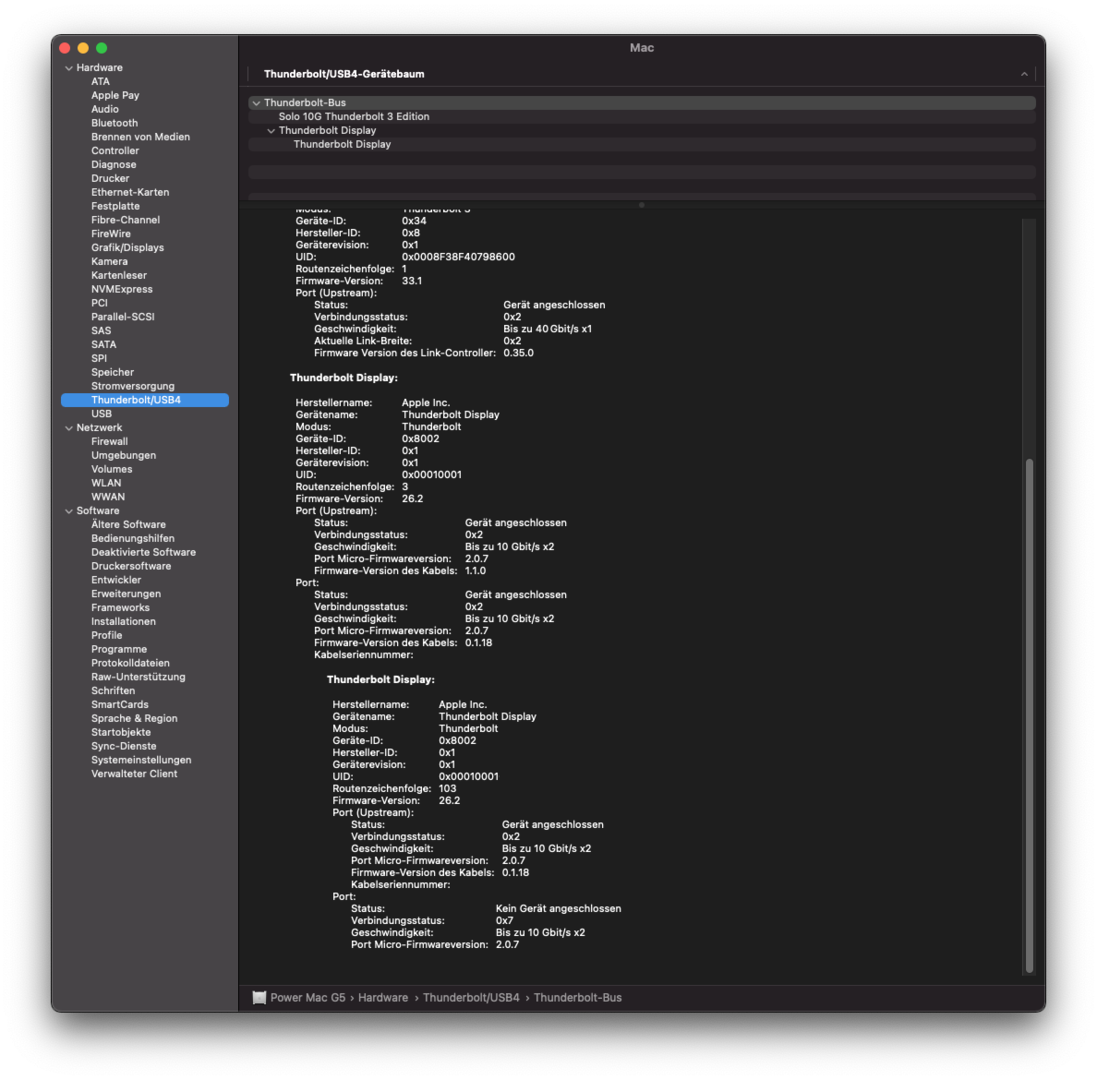This screenshot has height=1080, width=1097.
Task: Select Installationen in the sidebar
Action: (123, 622)
